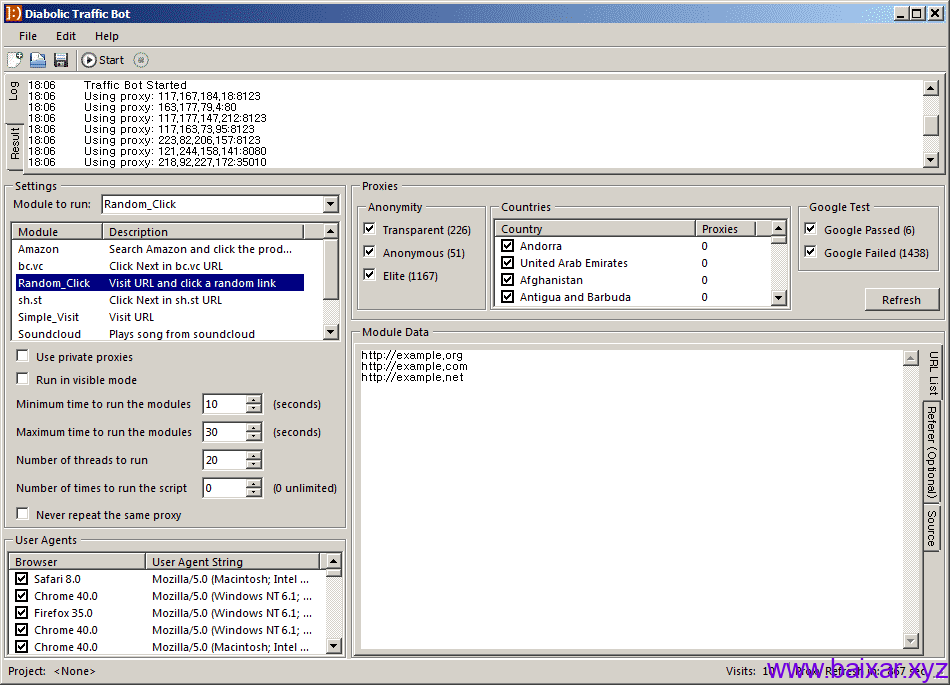Screen dimensions: 950x685
Task: Enable "Use private proxies"
Action: click(x=22, y=355)
